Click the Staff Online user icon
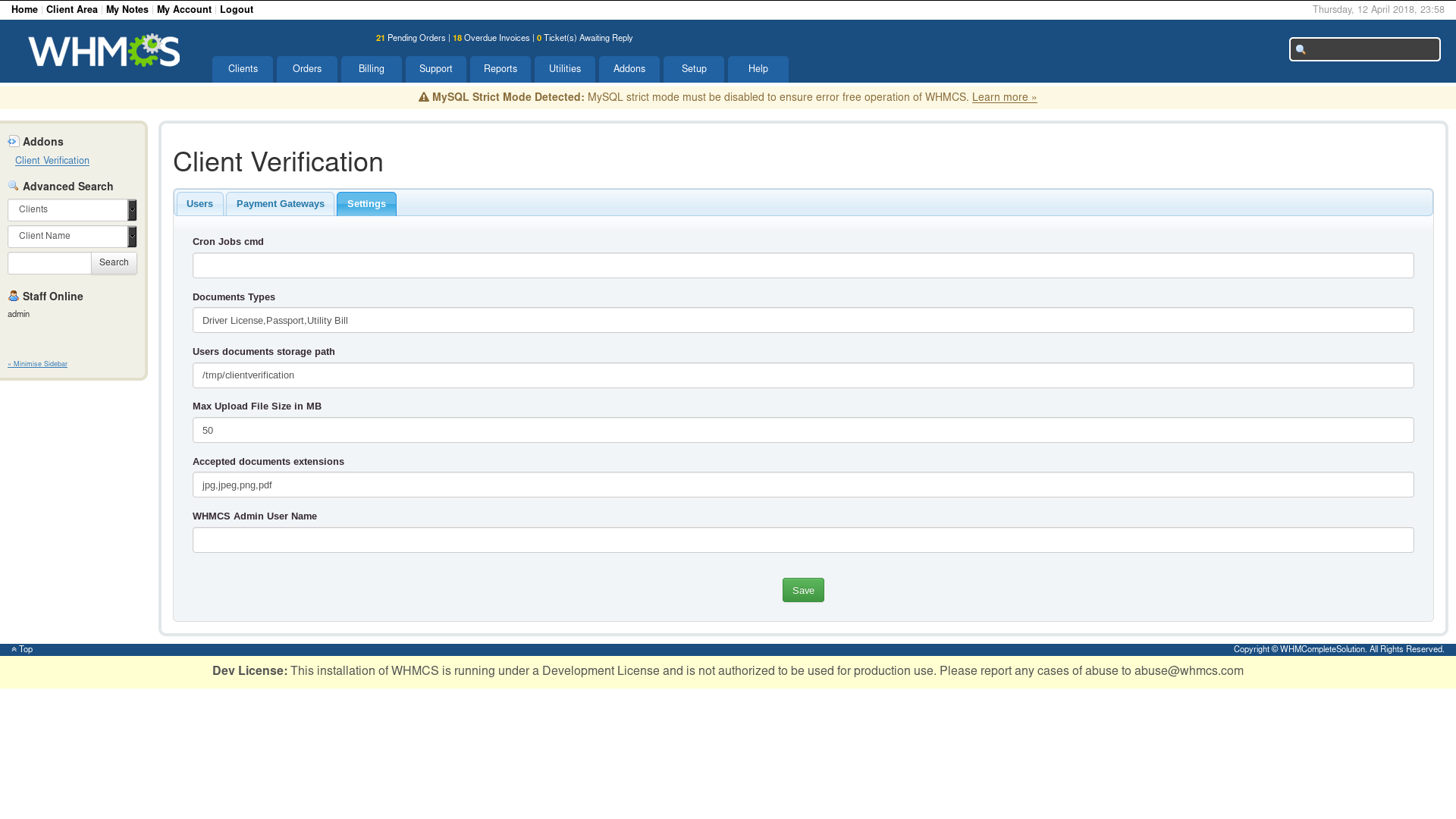 [14, 296]
